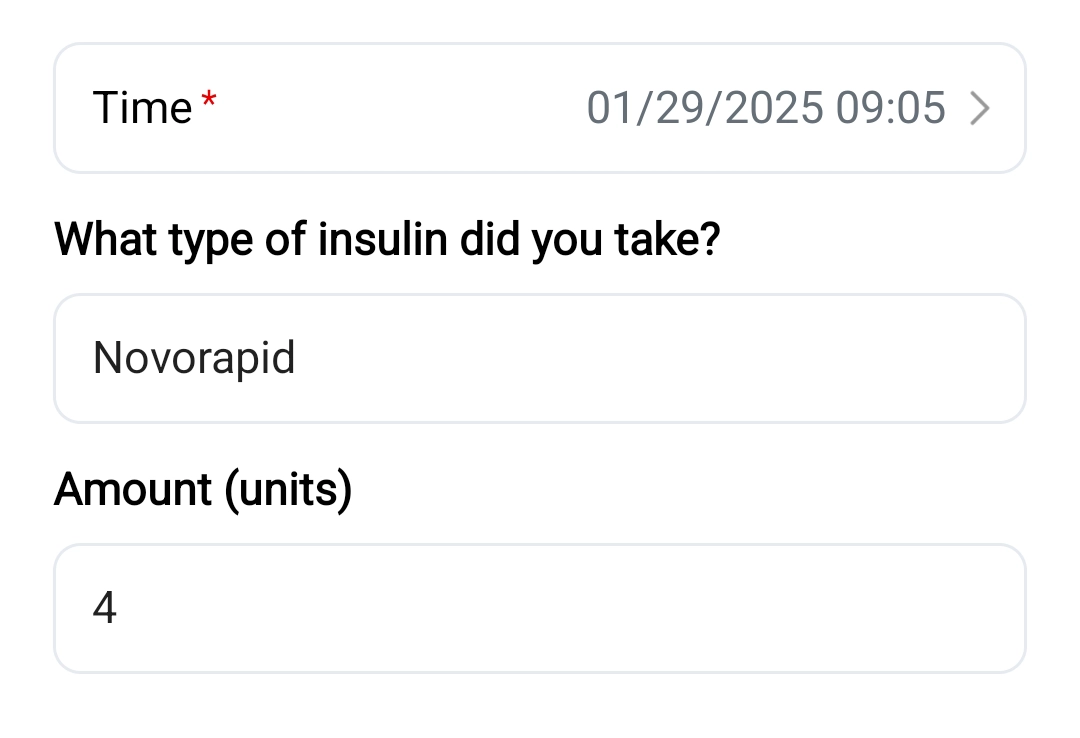Click the word '(units)' in Amount label
This screenshot has height=738, width=1080.
288,490
